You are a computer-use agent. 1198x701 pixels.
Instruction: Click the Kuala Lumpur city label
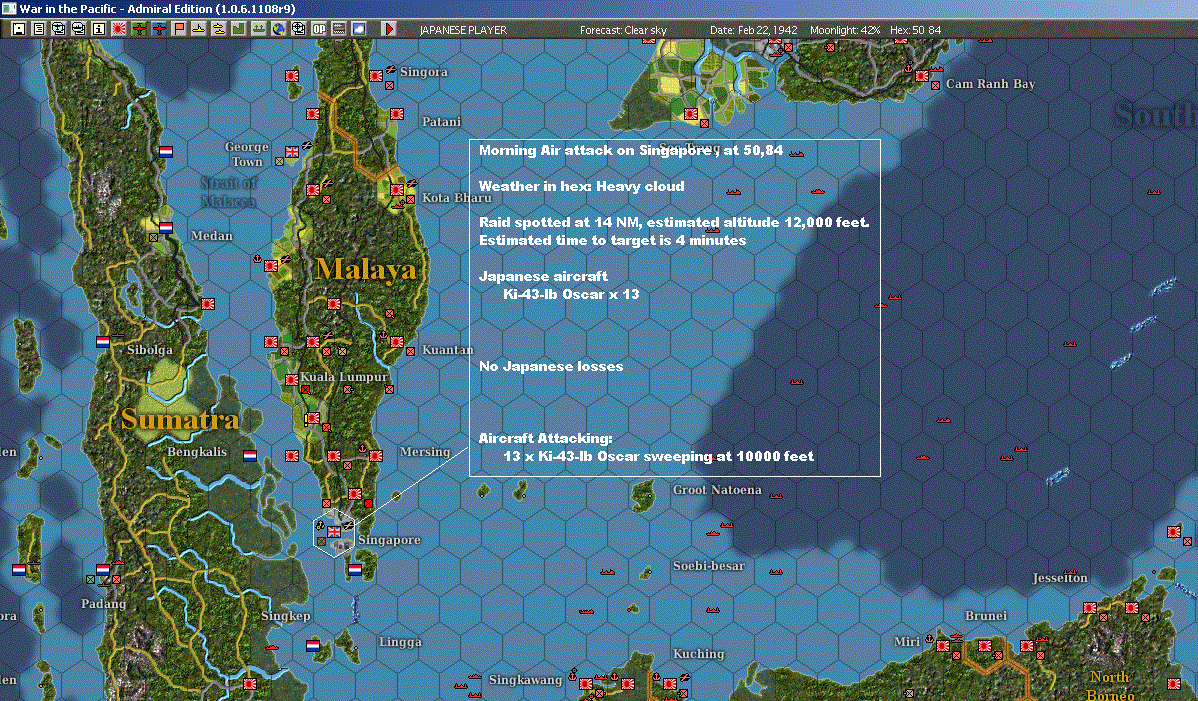343,376
